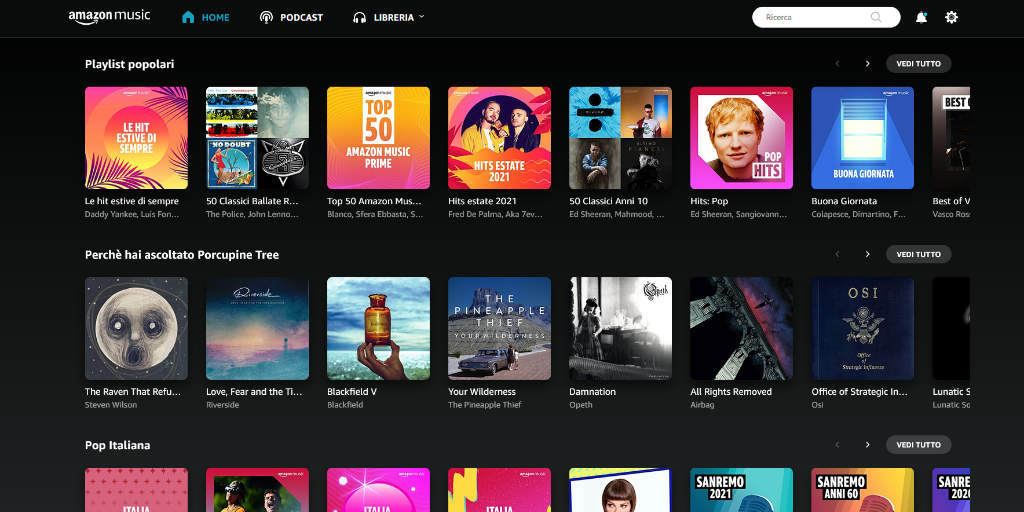Viewport: 1024px width, 512px height.
Task: Open Opeth Damnation album cover
Action: point(620,328)
